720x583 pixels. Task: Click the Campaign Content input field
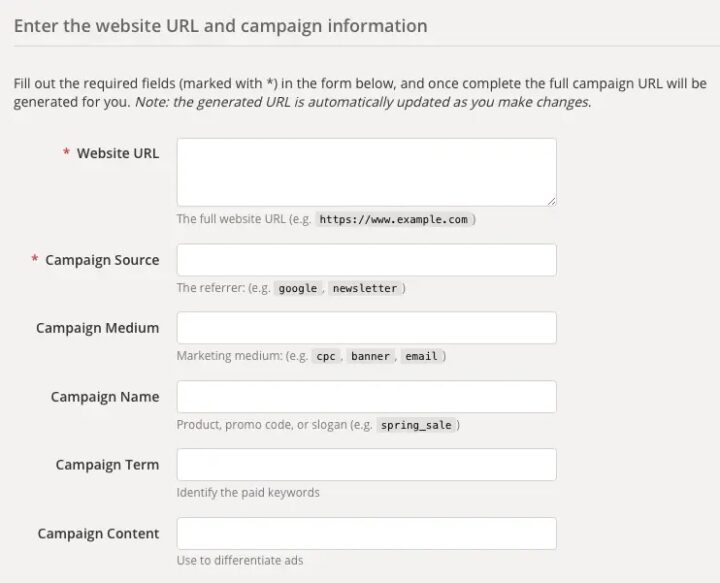click(x=366, y=533)
